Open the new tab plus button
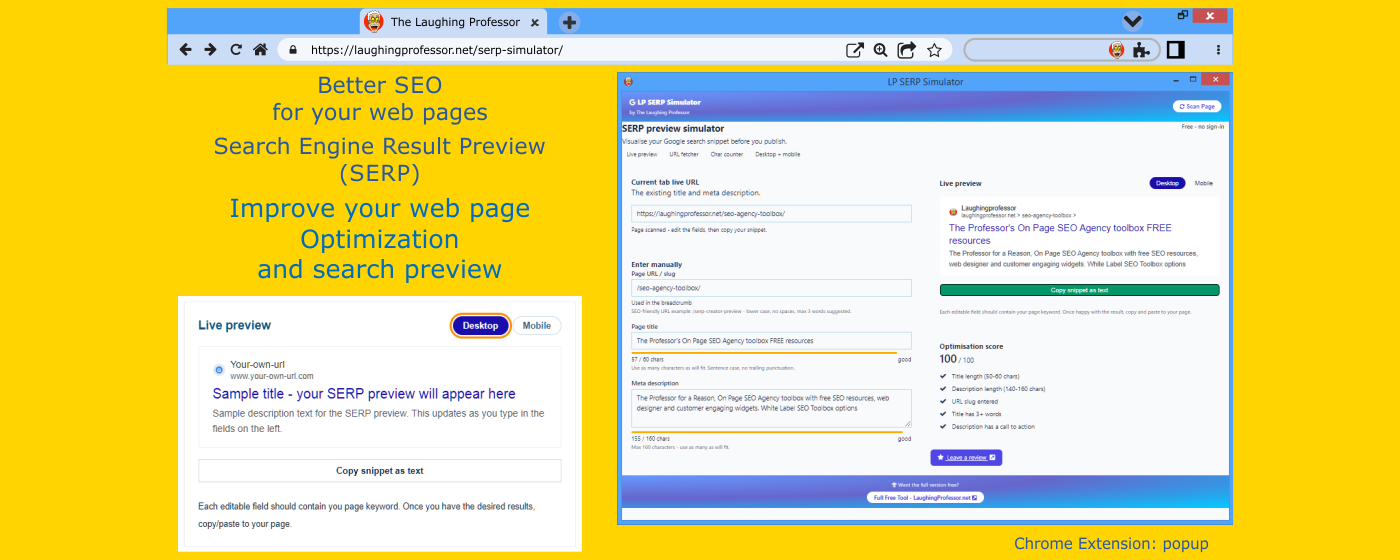This screenshot has height=560, width=1400. click(568, 22)
